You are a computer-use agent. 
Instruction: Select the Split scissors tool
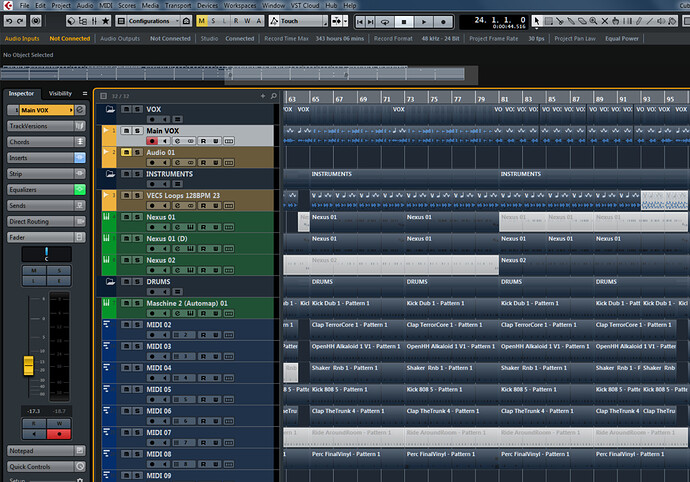click(x=559, y=21)
